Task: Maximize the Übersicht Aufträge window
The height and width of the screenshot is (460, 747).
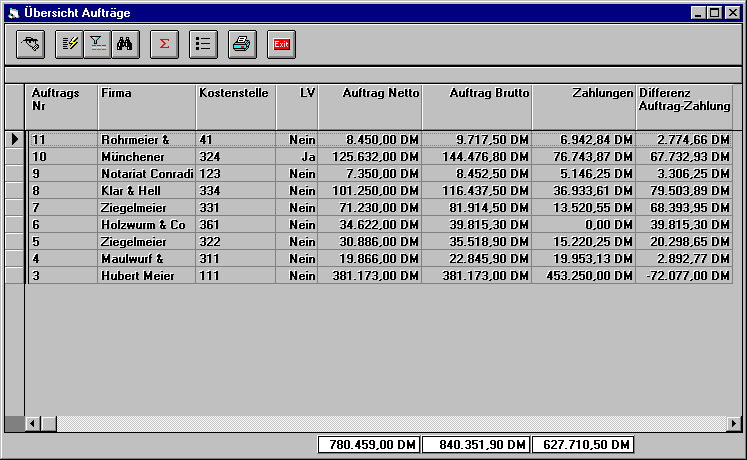Action: (x=715, y=13)
